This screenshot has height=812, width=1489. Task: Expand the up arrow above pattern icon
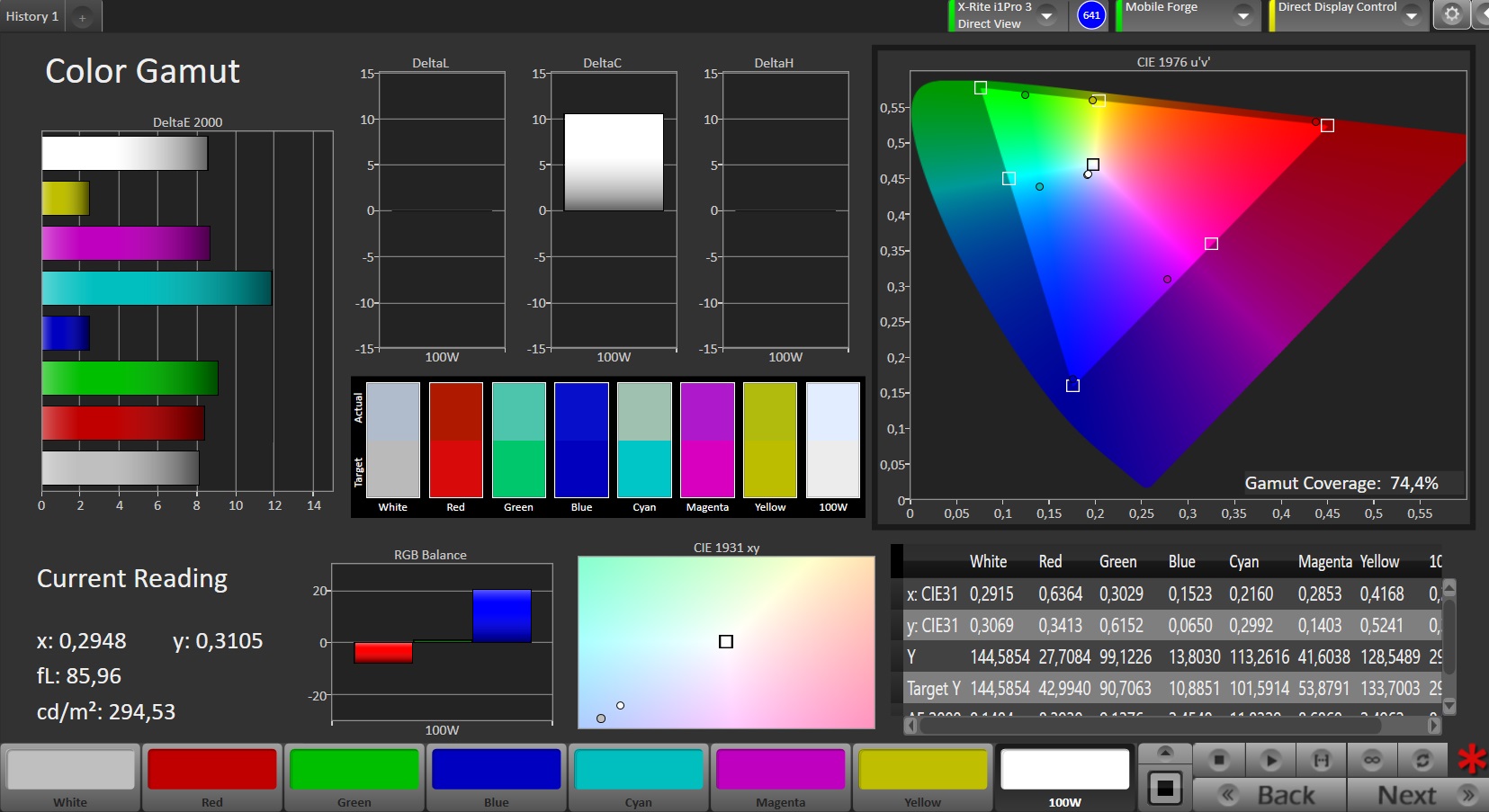[1165, 753]
